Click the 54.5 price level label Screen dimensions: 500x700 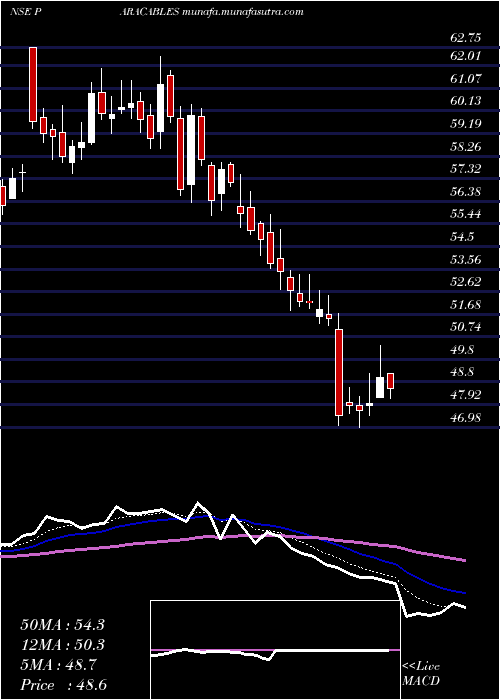point(462,238)
